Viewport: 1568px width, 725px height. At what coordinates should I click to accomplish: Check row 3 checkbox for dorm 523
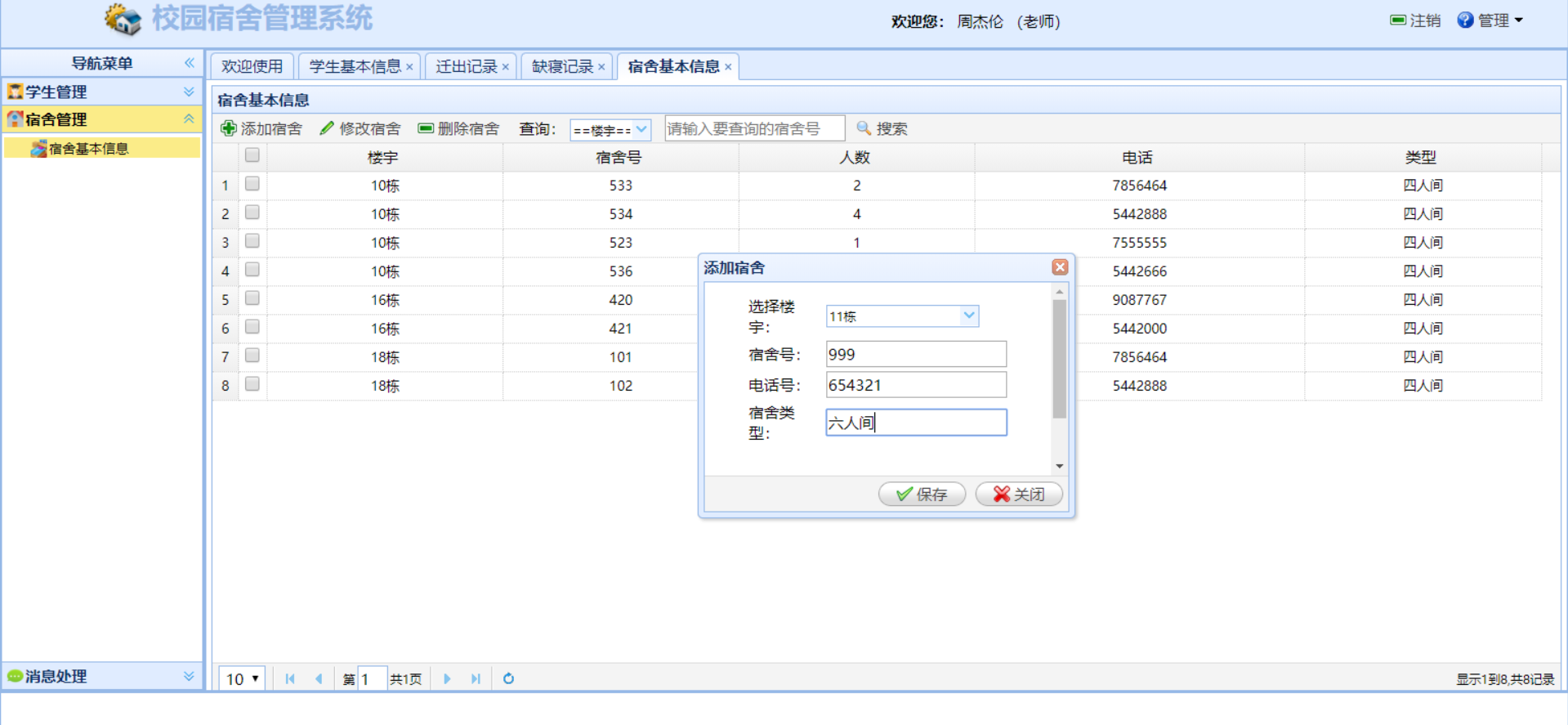252,241
